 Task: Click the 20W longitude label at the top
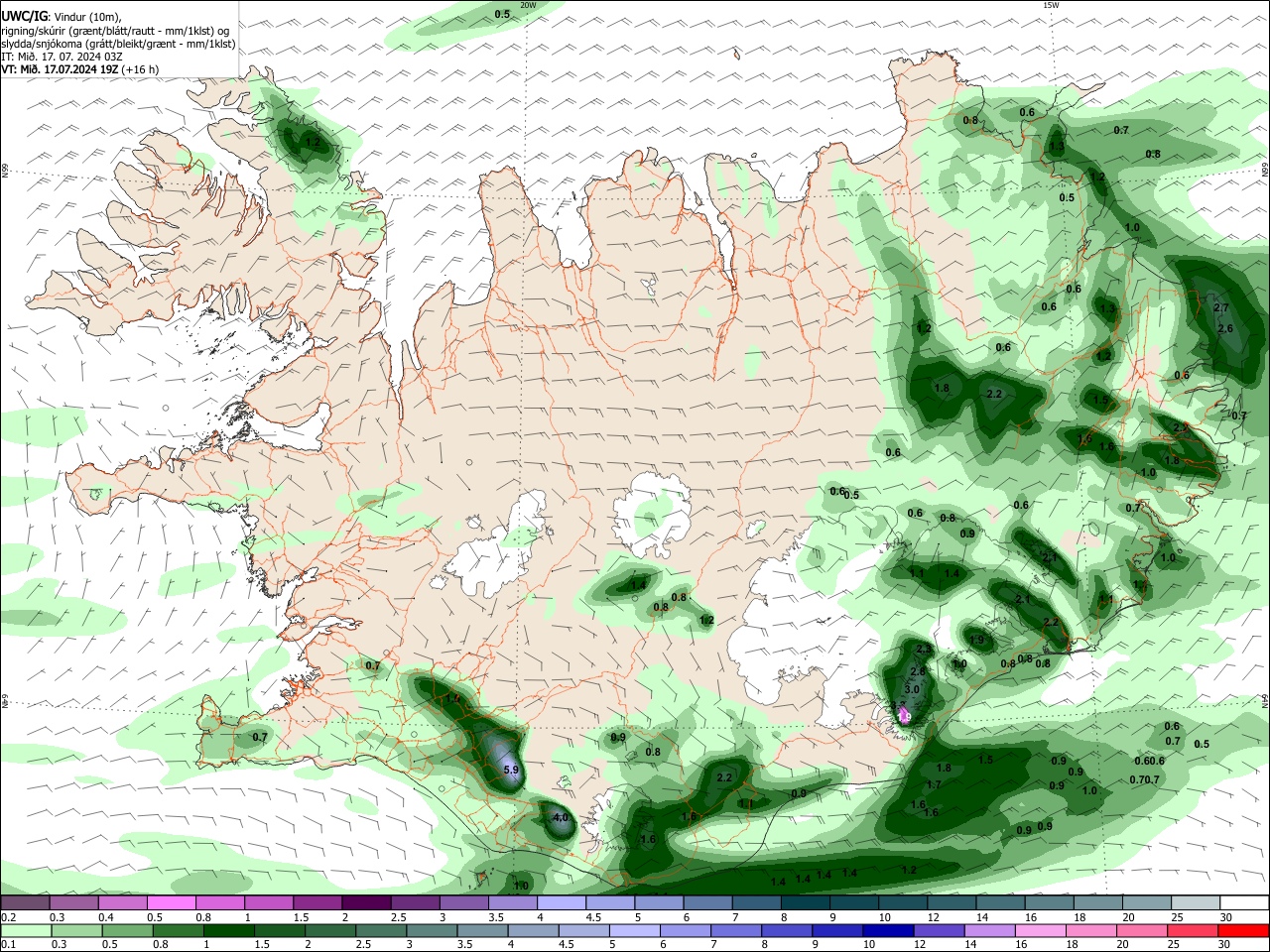click(528, 5)
